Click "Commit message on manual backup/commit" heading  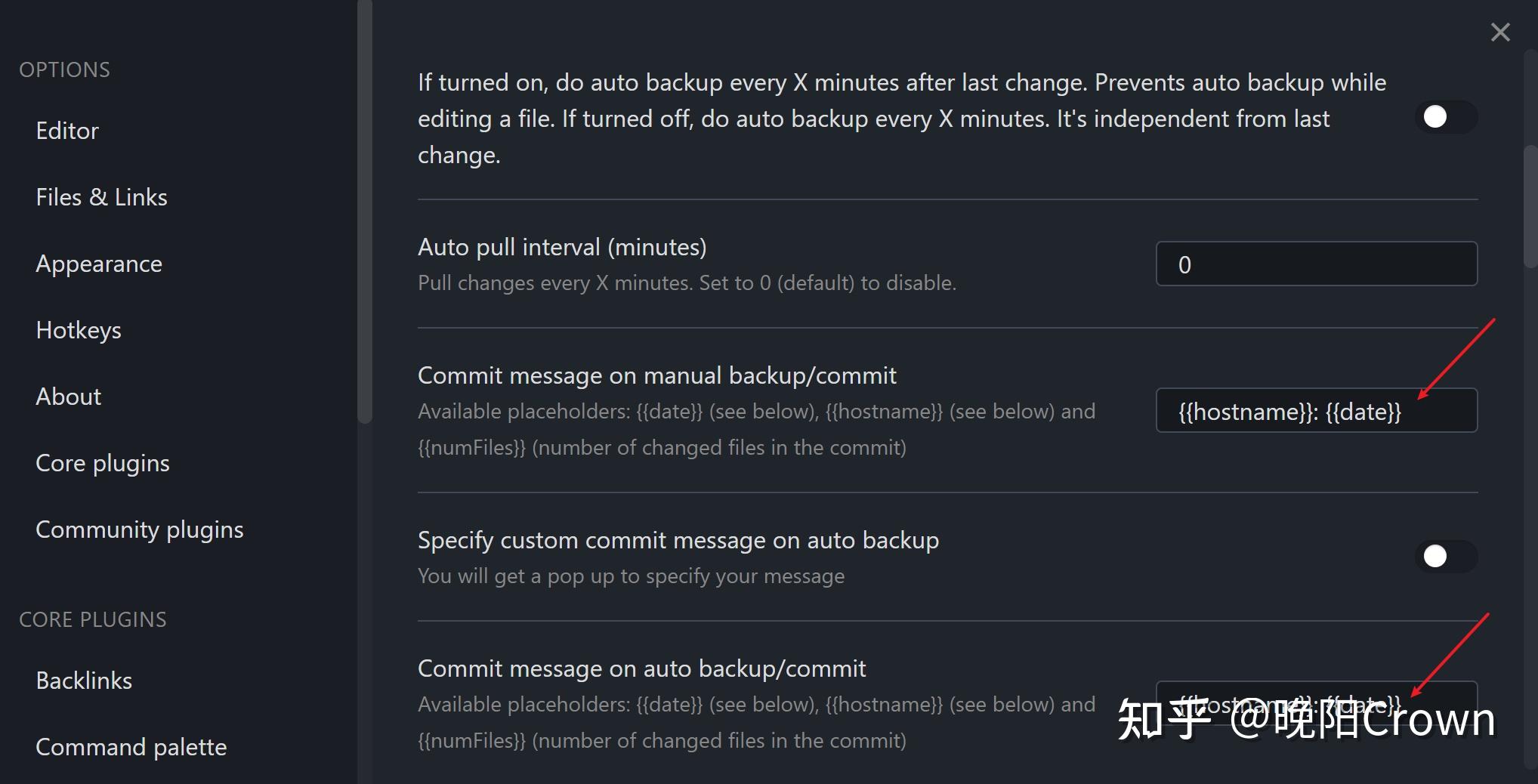(x=656, y=375)
